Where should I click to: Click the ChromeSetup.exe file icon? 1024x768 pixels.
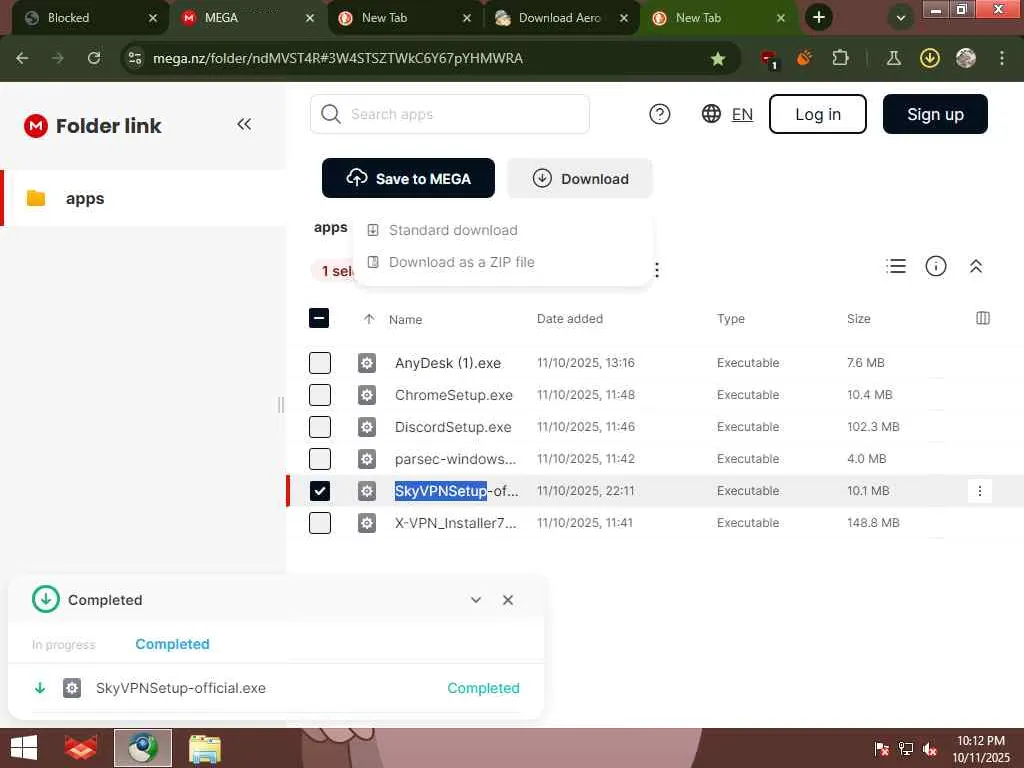point(366,395)
